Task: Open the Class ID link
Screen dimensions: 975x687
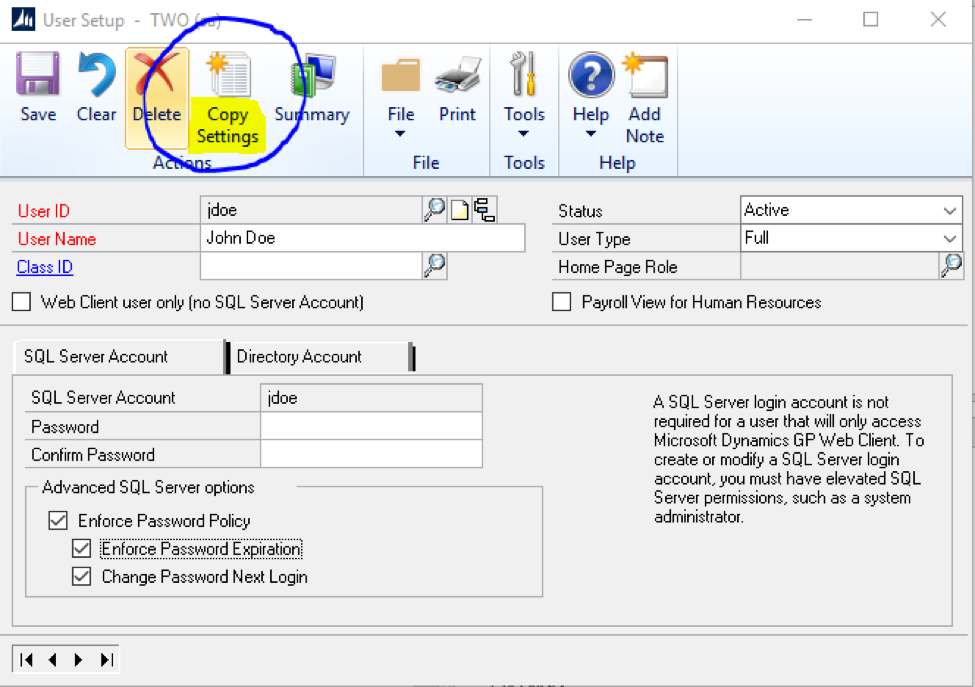Action: (44, 267)
